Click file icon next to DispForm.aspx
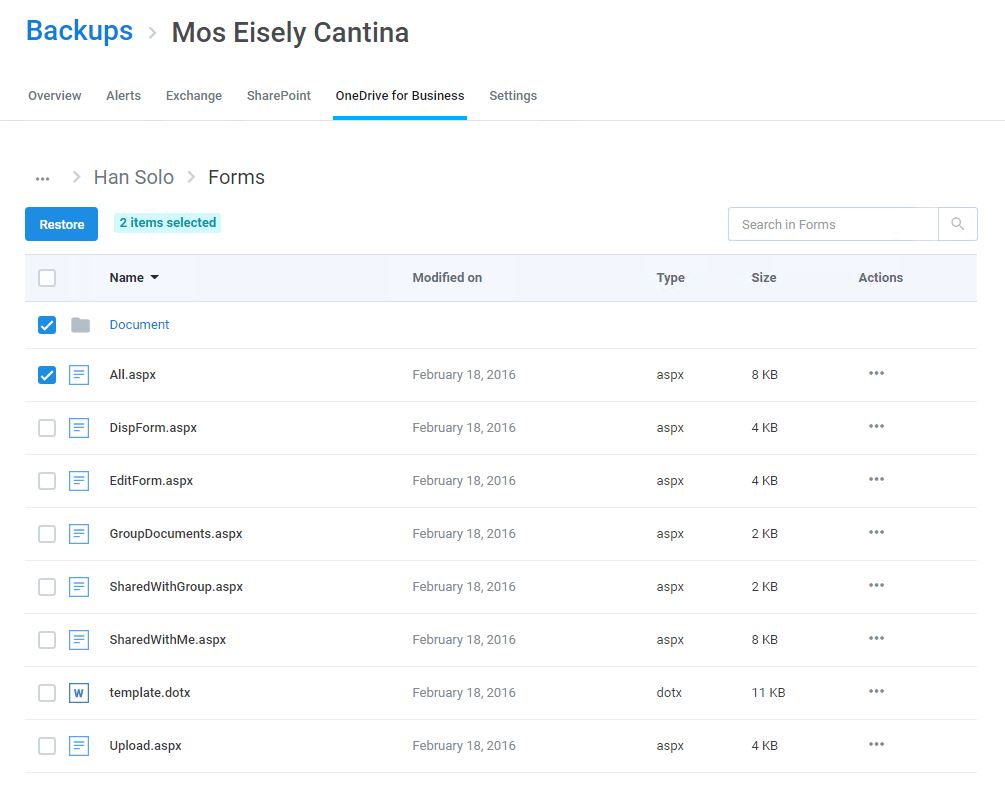1005x808 pixels. click(79, 427)
